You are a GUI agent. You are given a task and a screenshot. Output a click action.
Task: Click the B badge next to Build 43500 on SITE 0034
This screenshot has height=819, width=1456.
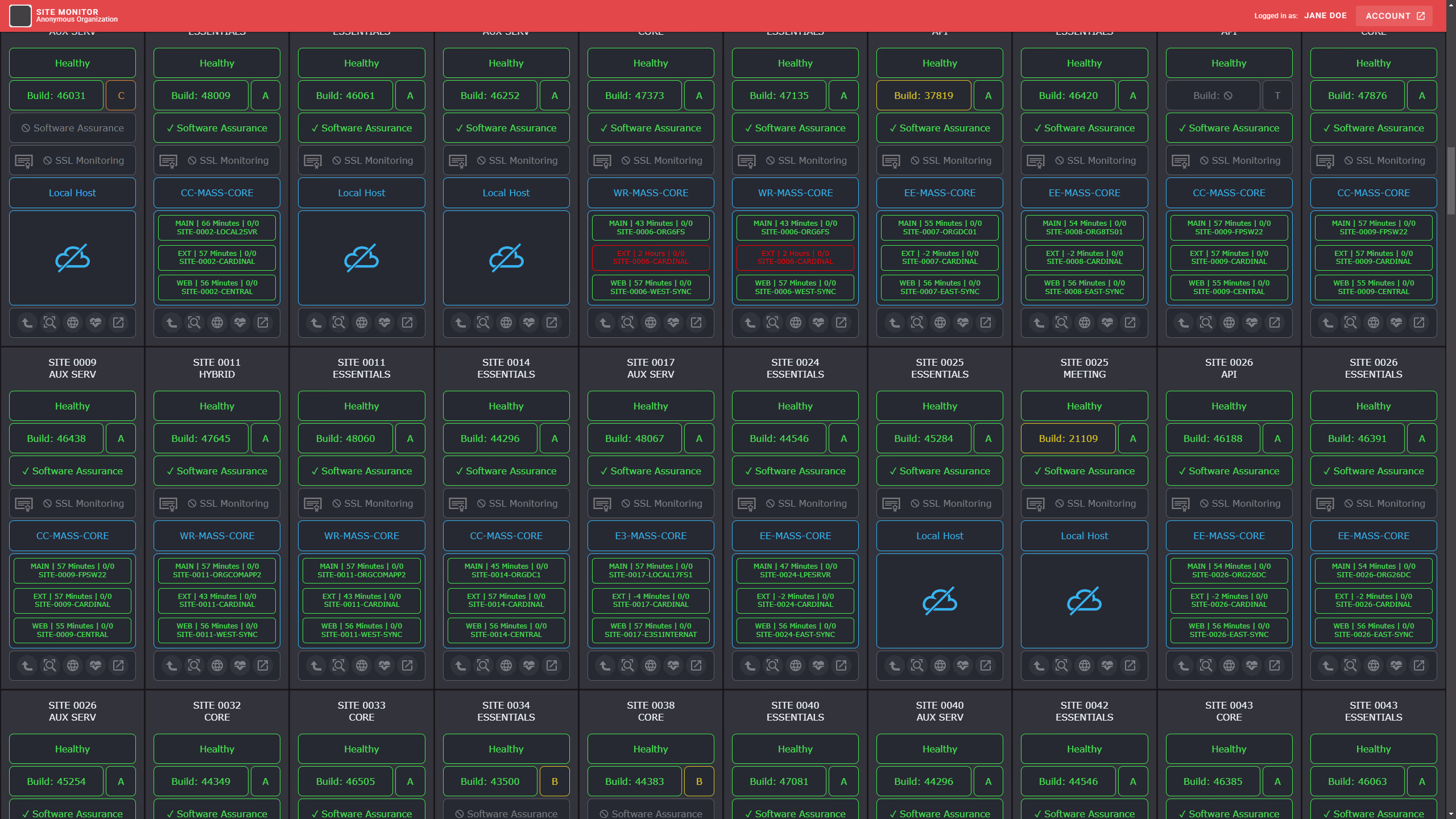point(554,781)
